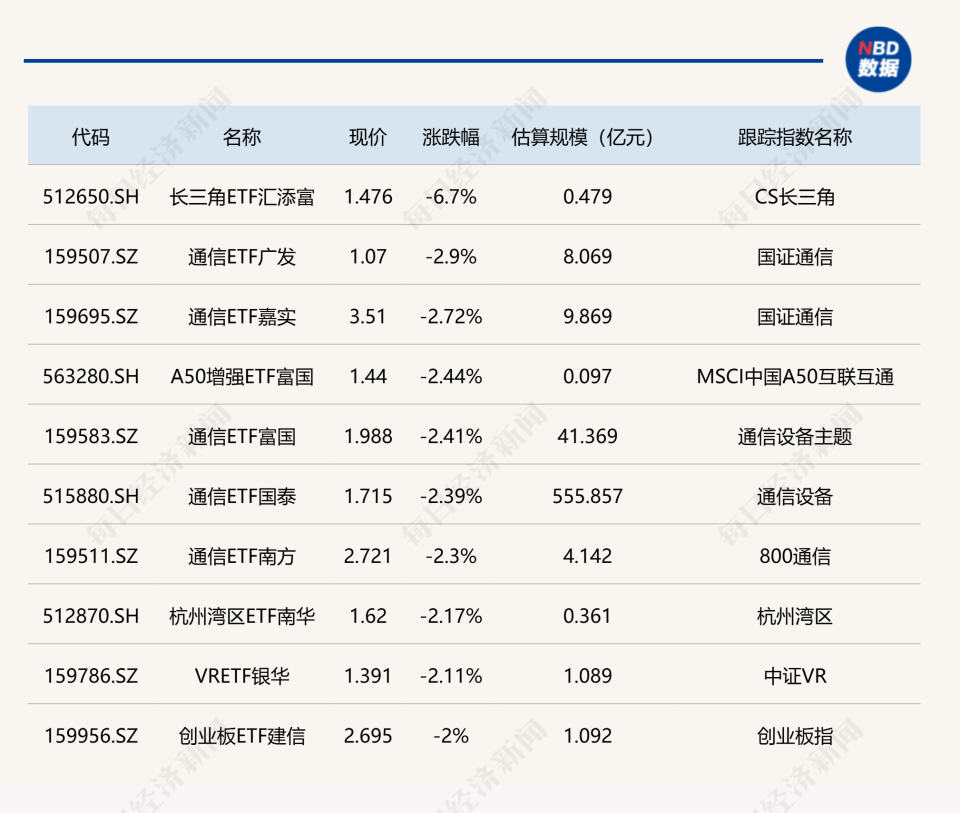This screenshot has height=813, width=960.
Task: Click 通信ETF国泰 fund name
Action: pos(242,496)
